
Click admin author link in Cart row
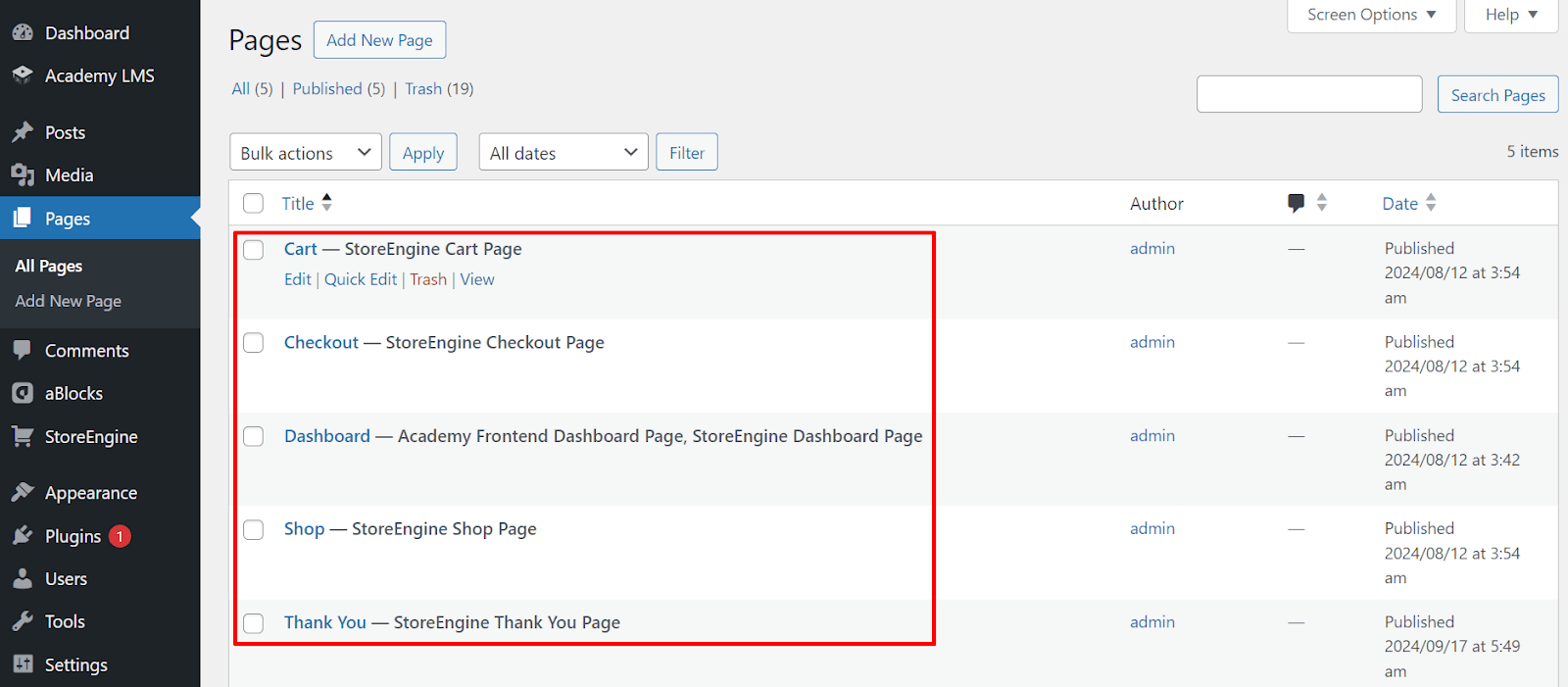(1152, 248)
